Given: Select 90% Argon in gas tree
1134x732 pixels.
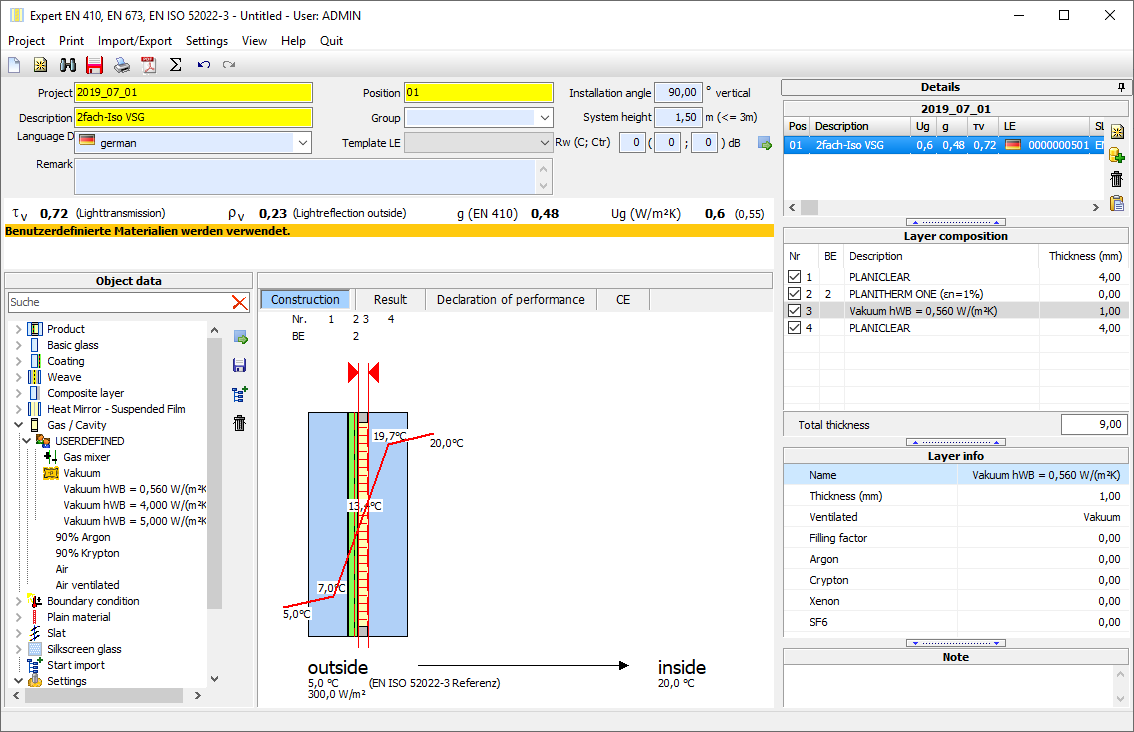Looking at the screenshot, I should pos(83,537).
